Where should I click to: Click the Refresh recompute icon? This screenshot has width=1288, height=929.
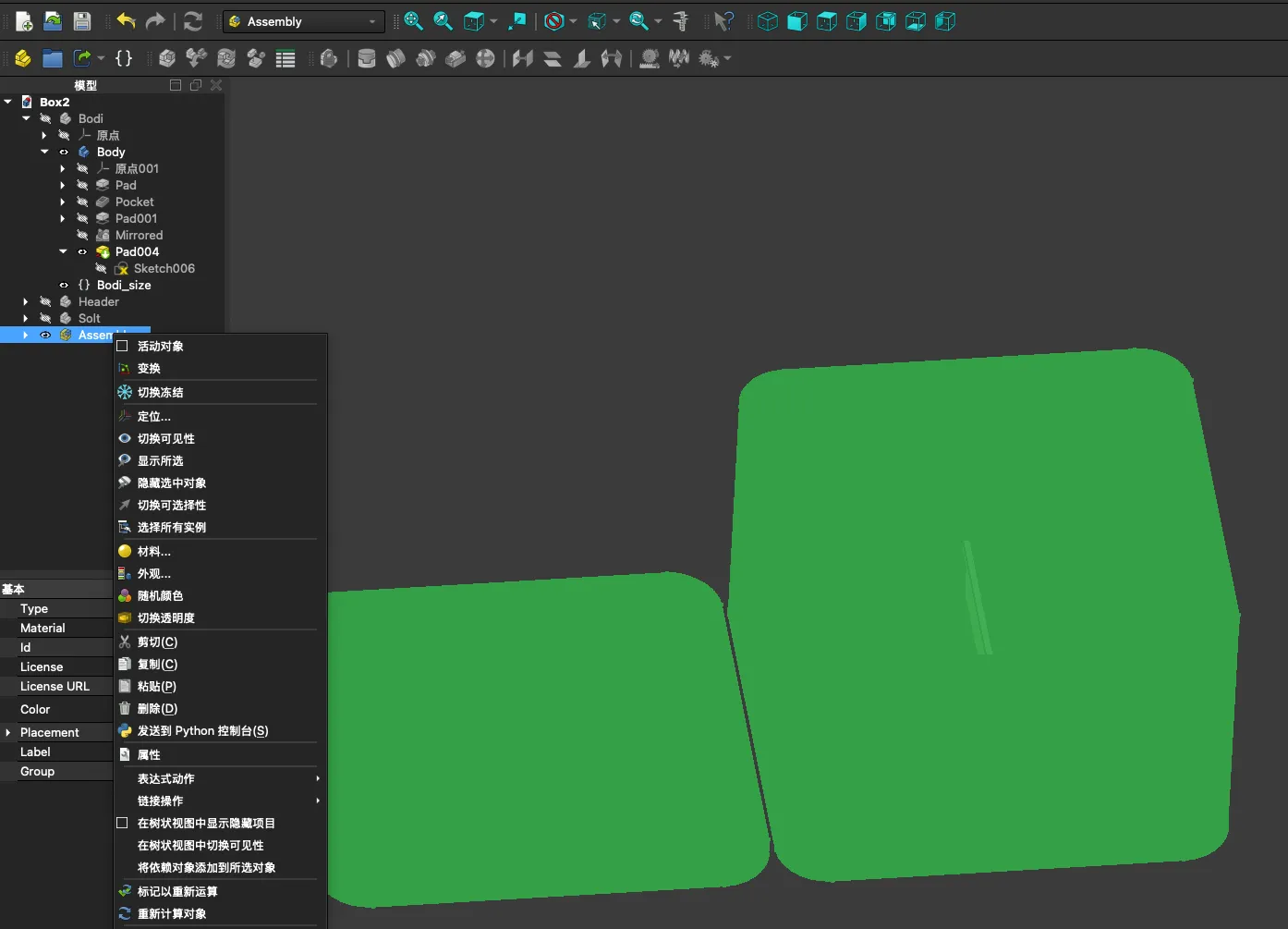click(x=193, y=21)
